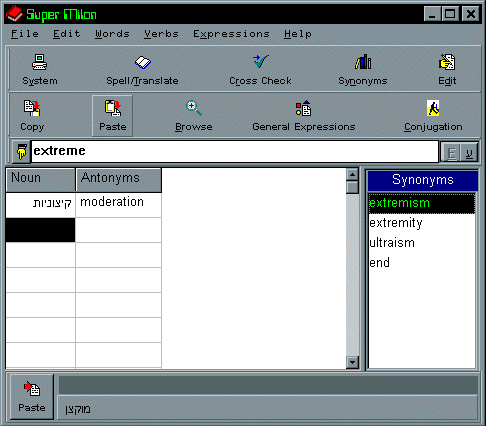
Task: Open the Browse magnifier tool
Action: (194, 116)
